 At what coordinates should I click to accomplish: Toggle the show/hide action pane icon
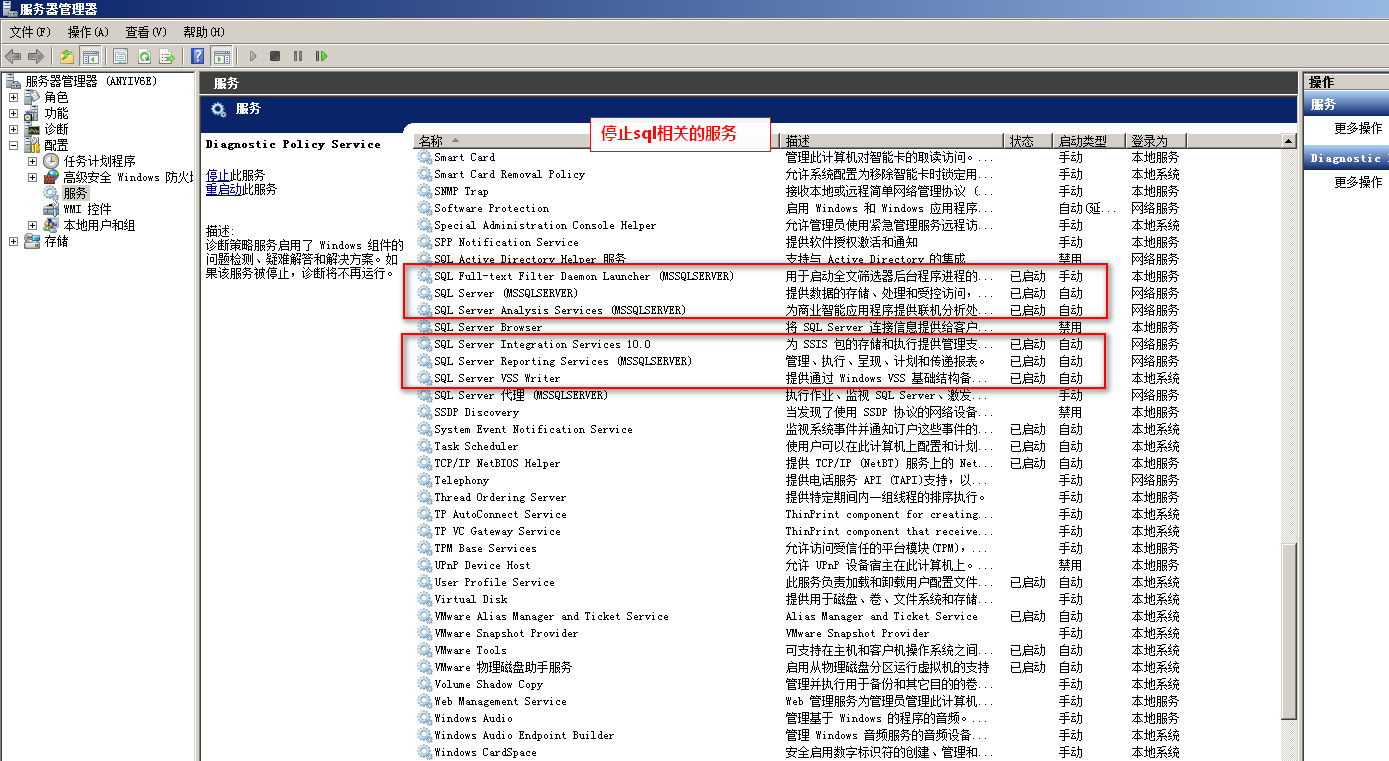pos(221,56)
